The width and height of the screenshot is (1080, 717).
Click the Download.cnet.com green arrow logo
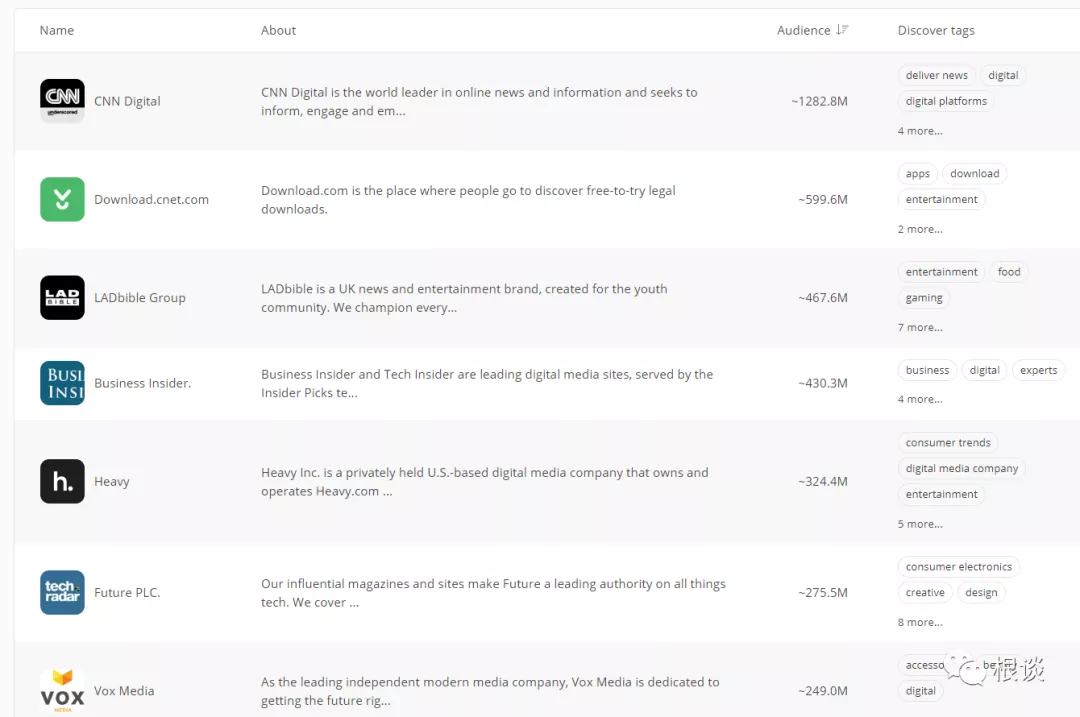(x=62, y=199)
